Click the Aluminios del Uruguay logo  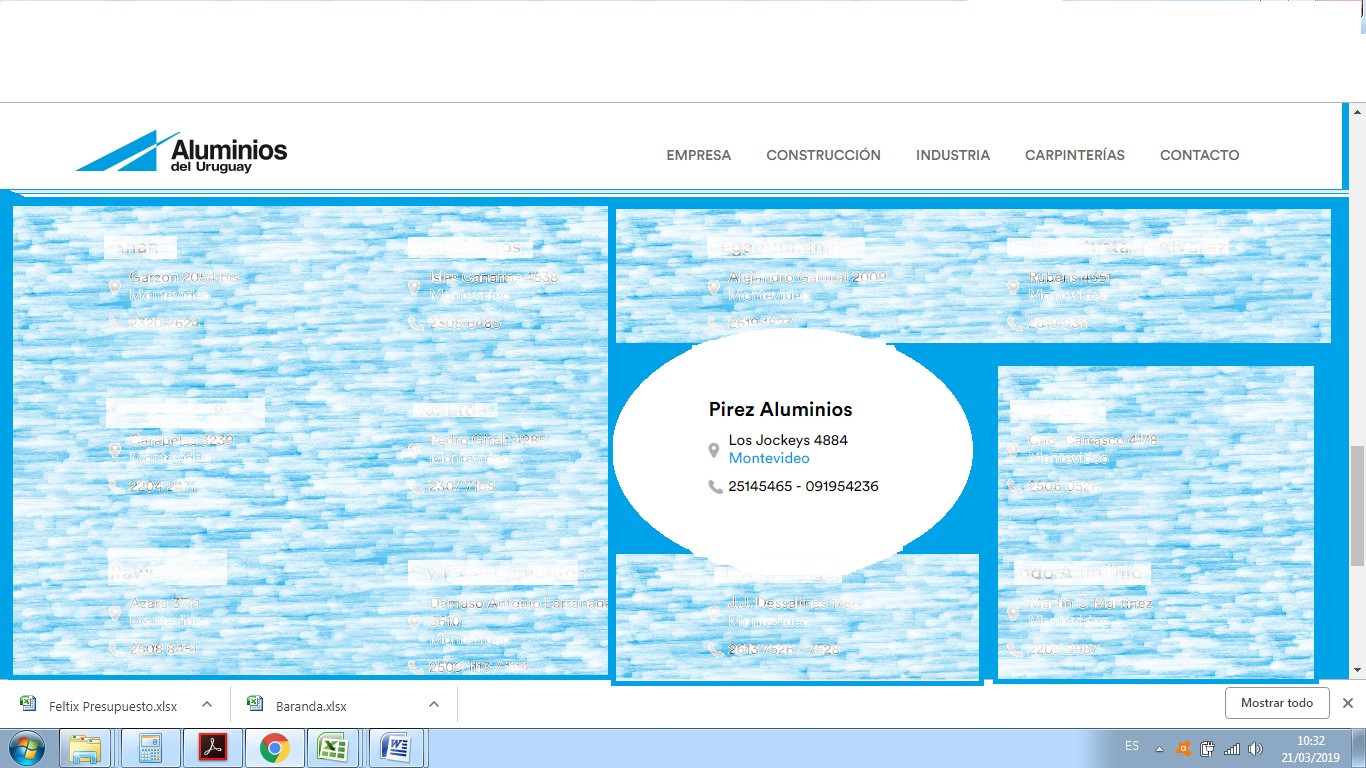click(182, 152)
